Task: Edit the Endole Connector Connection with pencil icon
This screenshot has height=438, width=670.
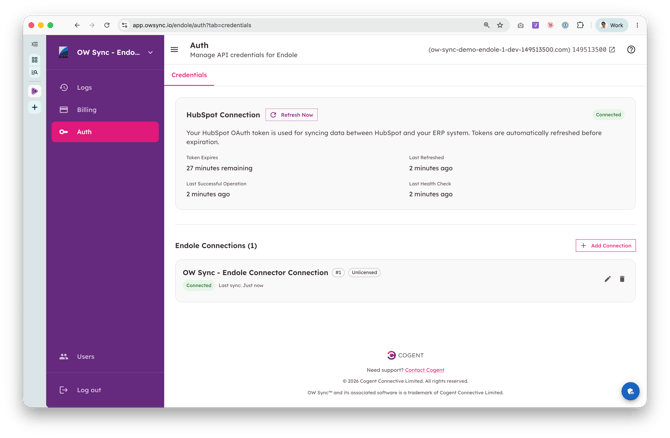Action: 607,279
